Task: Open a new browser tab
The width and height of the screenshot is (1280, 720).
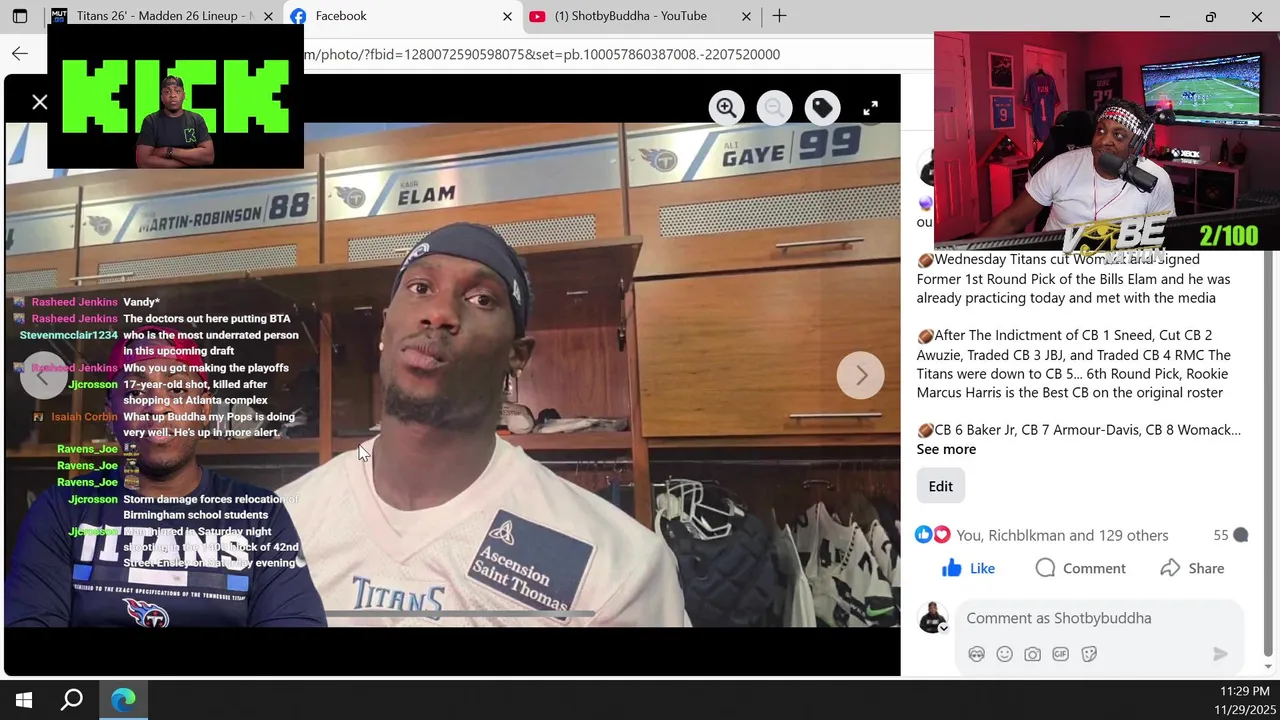Action: pos(779,16)
